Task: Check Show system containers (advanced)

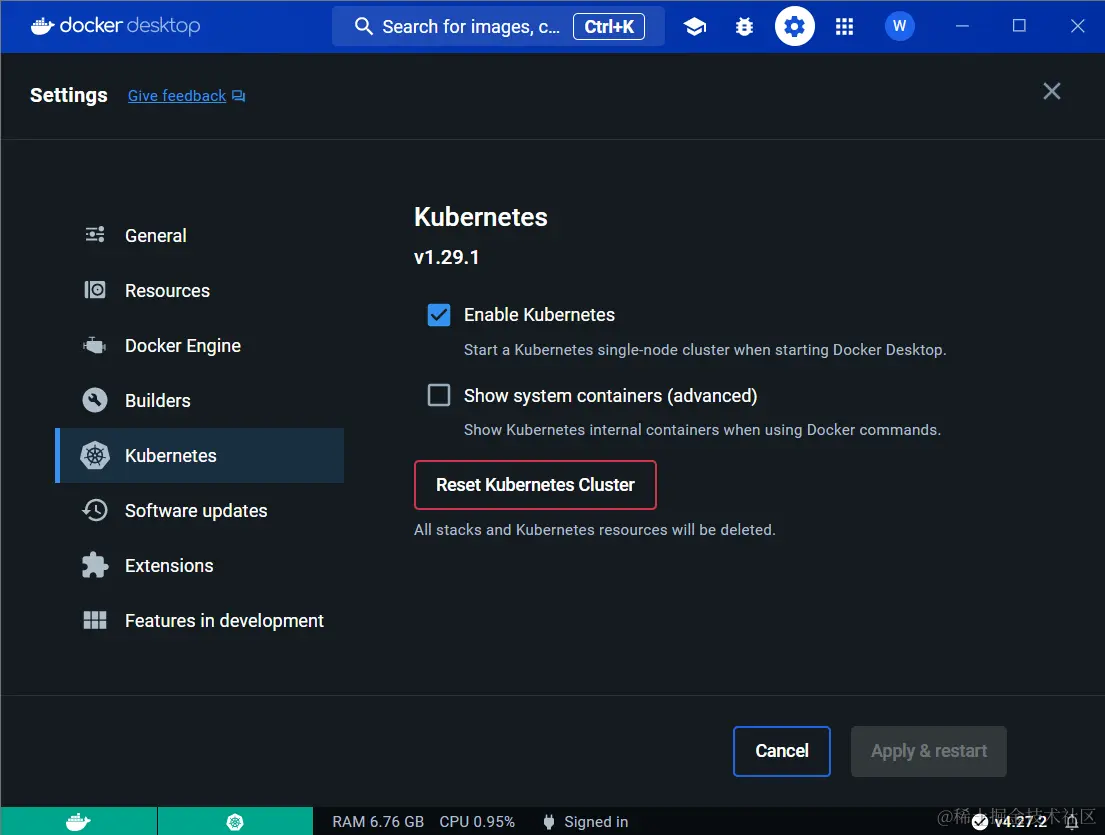Action: [x=438, y=395]
